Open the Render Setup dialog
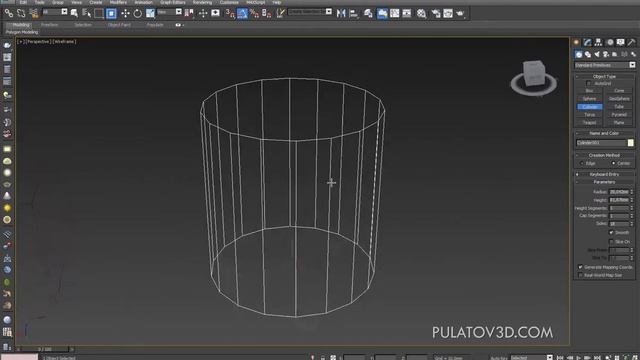 436,13
